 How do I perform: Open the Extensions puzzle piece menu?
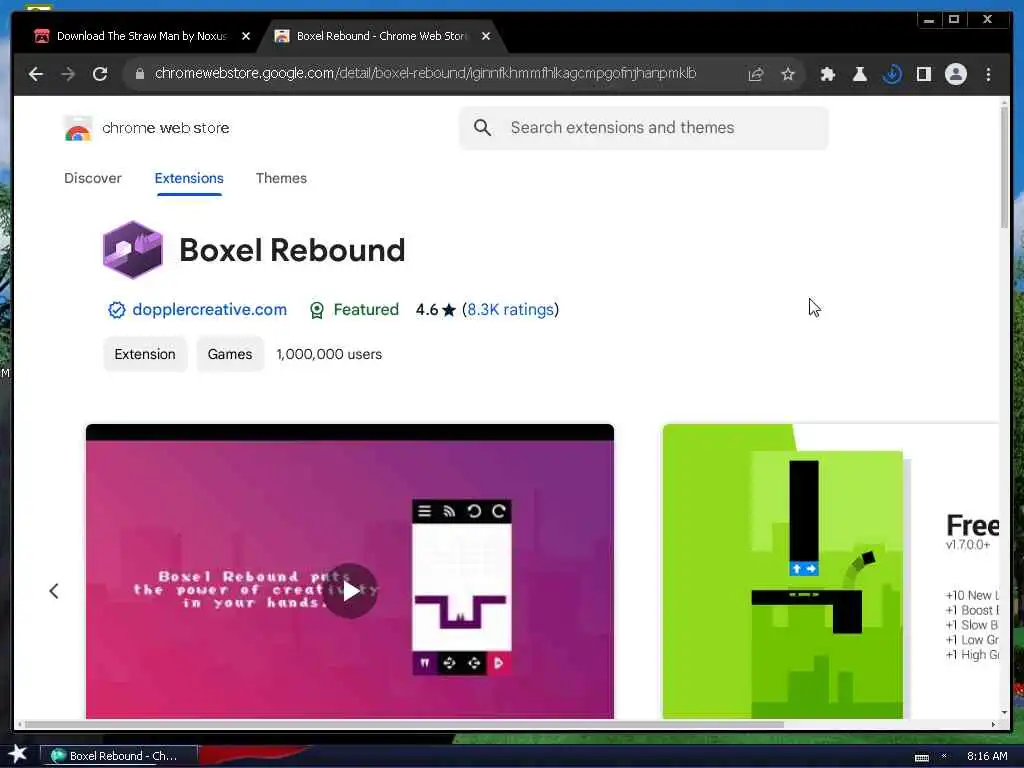click(827, 74)
